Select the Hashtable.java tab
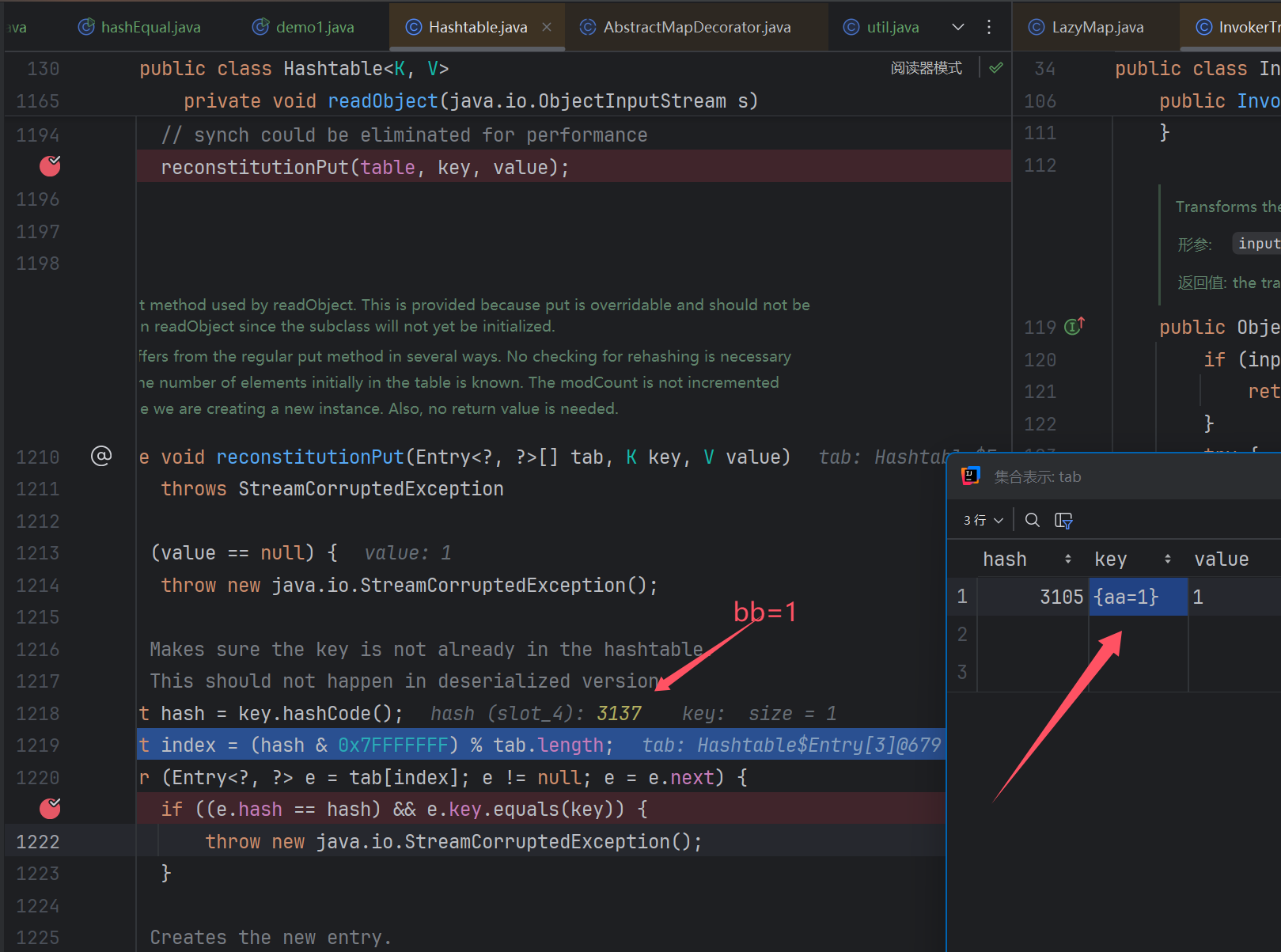This screenshot has width=1281, height=952. pyautogui.click(x=477, y=27)
